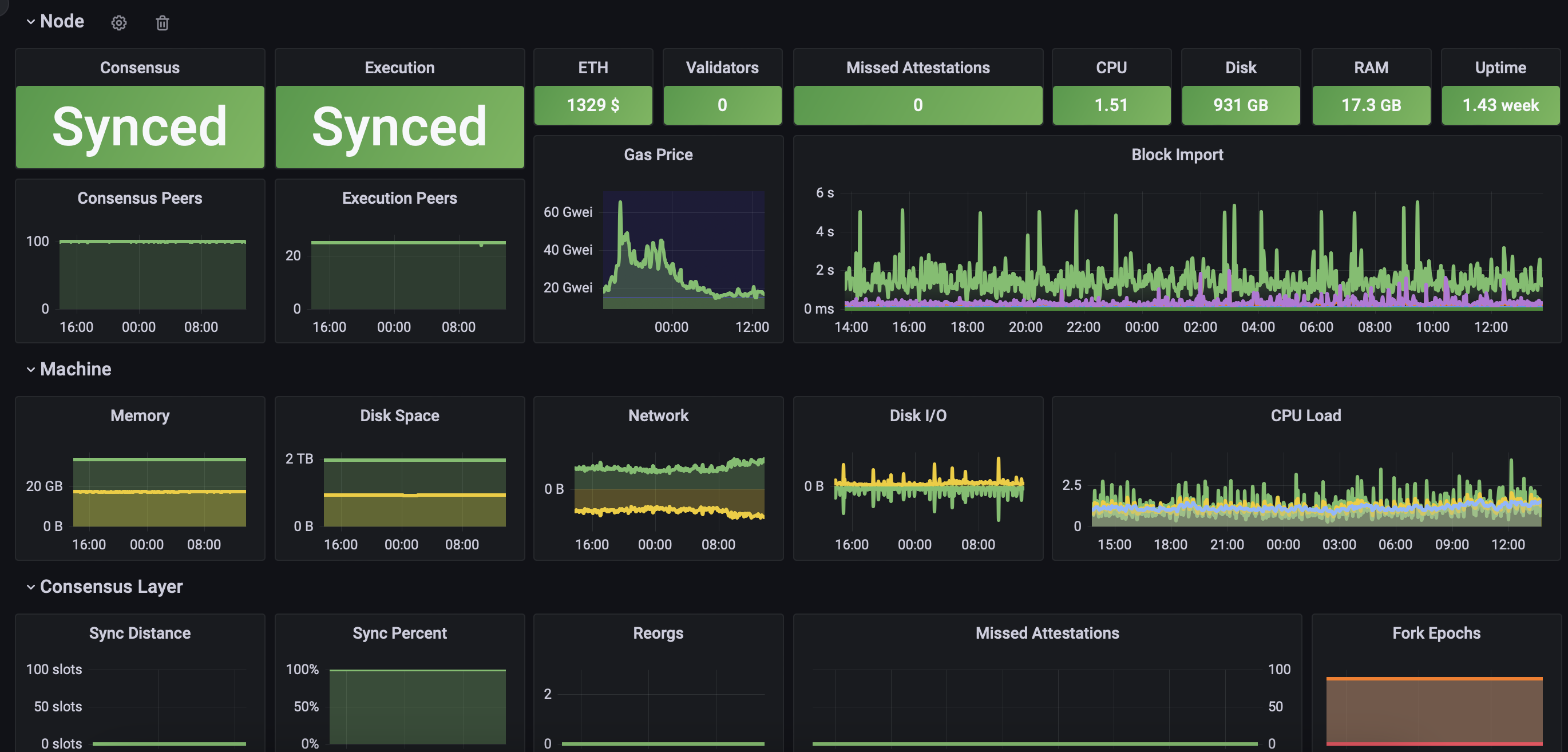This screenshot has height=752, width=1568.
Task: Click the Disk I/O panel title
Action: coord(917,415)
